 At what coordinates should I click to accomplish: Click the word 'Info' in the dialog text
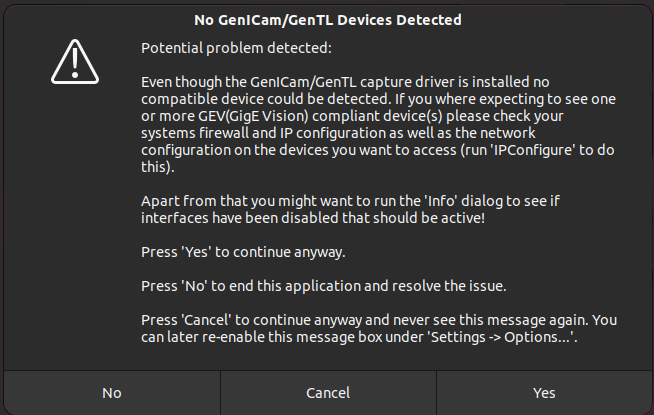tap(442, 201)
